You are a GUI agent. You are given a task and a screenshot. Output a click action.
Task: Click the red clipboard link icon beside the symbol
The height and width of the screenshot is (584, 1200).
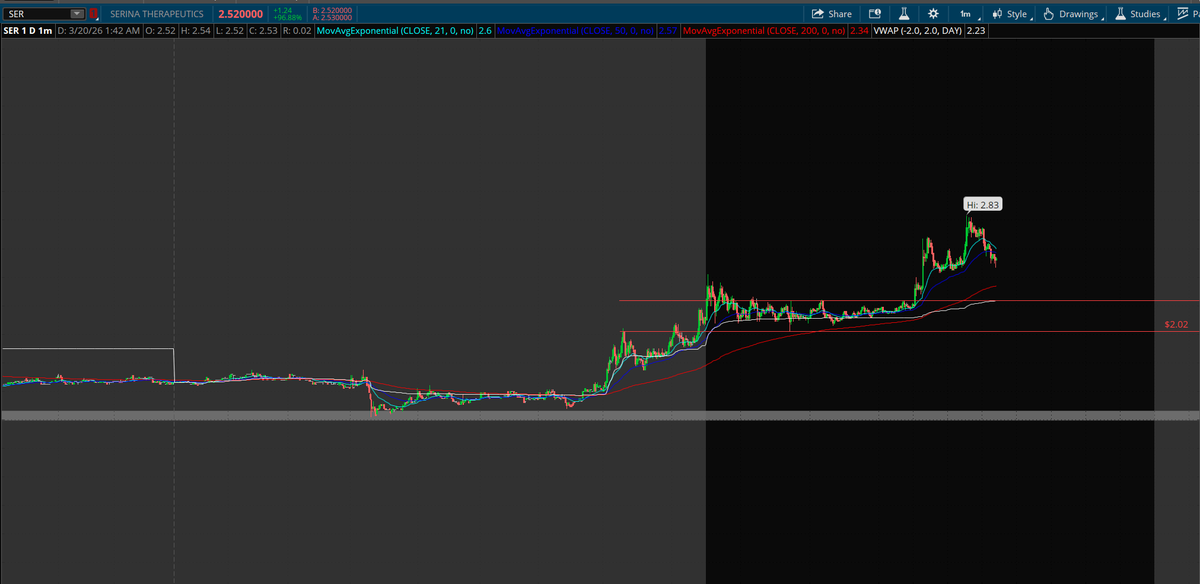pos(93,14)
